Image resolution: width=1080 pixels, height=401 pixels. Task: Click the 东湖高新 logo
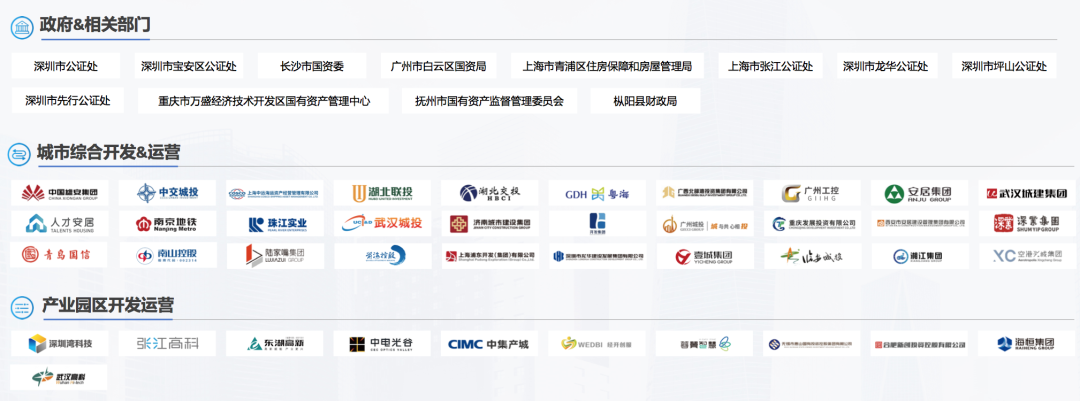coord(275,343)
